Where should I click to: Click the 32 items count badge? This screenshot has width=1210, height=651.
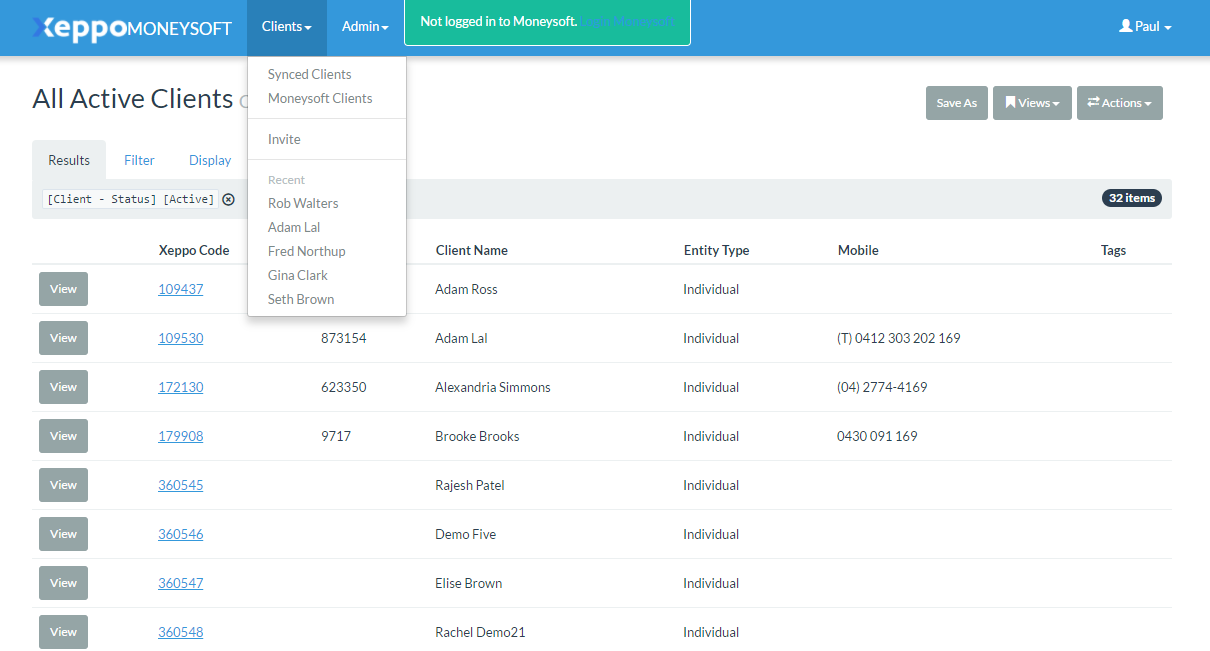pos(1131,198)
